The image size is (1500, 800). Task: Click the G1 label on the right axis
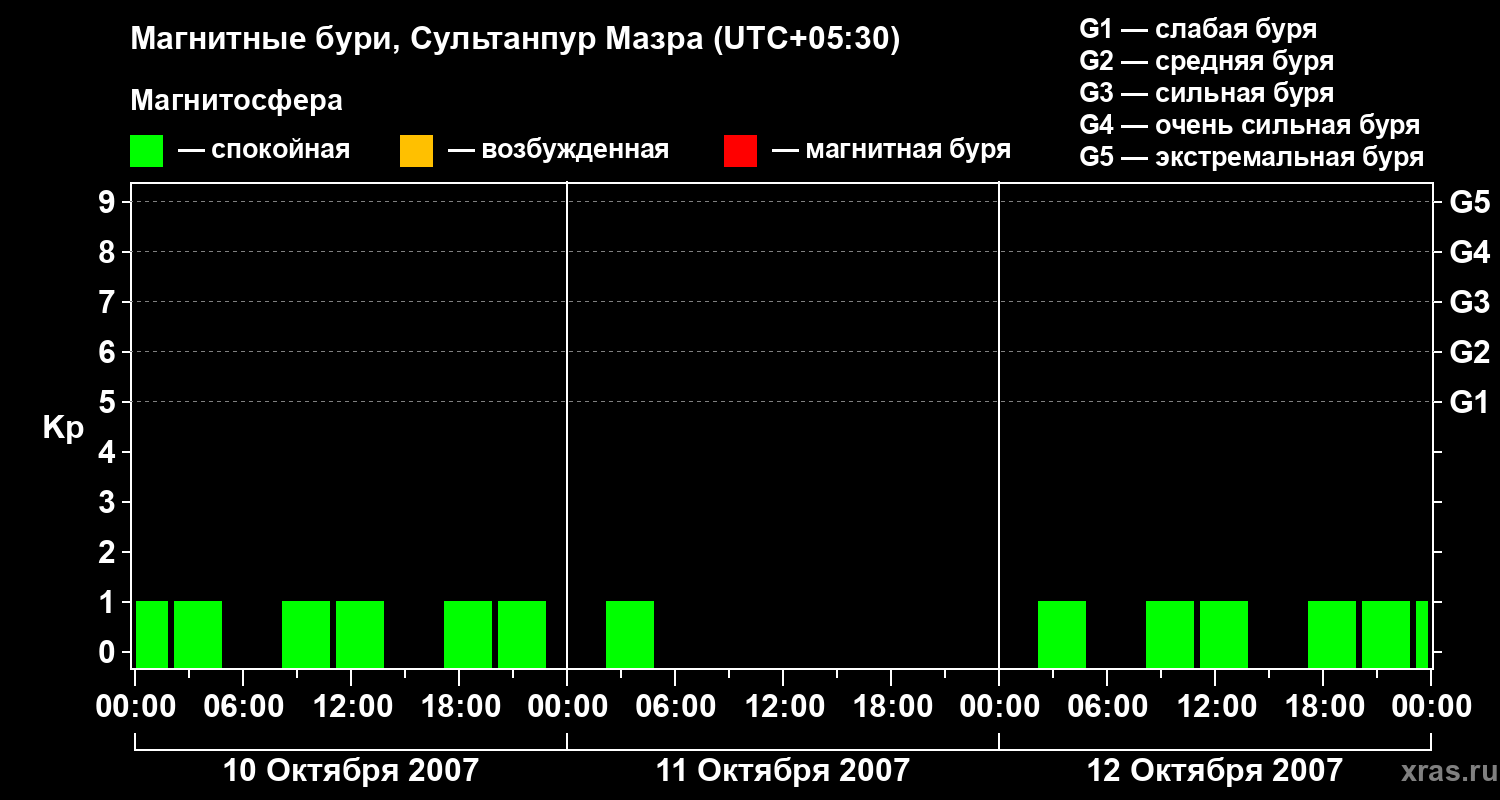(x=1469, y=403)
